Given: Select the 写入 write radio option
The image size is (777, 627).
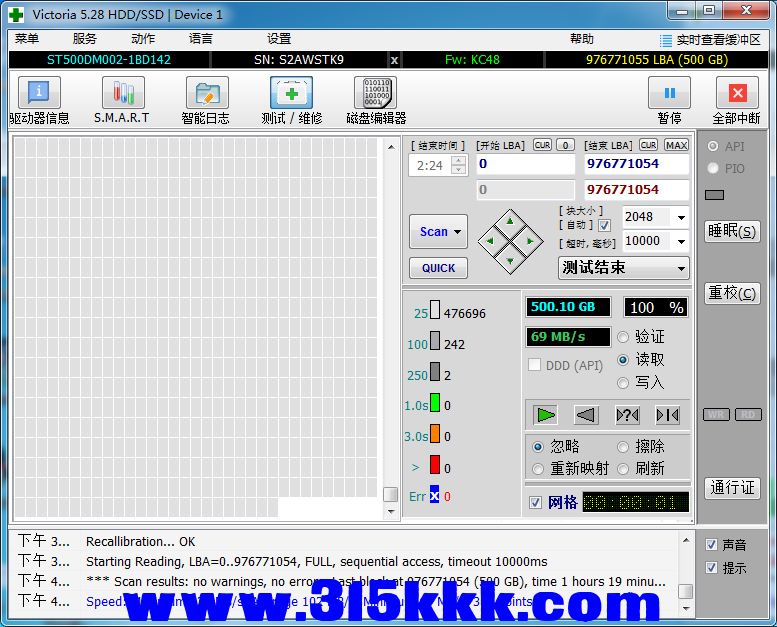Looking at the screenshot, I should click(x=624, y=382).
